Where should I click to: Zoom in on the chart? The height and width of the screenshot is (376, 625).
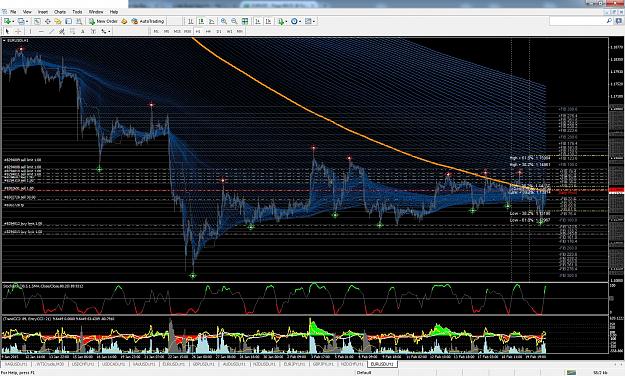(224, 21)
